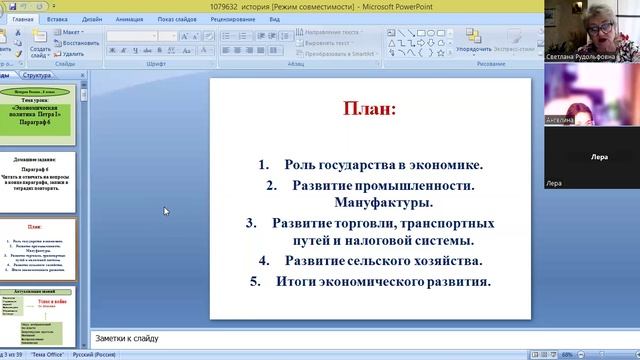Open the Change Case Aa dropdown
The height and width of the screenshot is (360, 640).
[187, 51]
